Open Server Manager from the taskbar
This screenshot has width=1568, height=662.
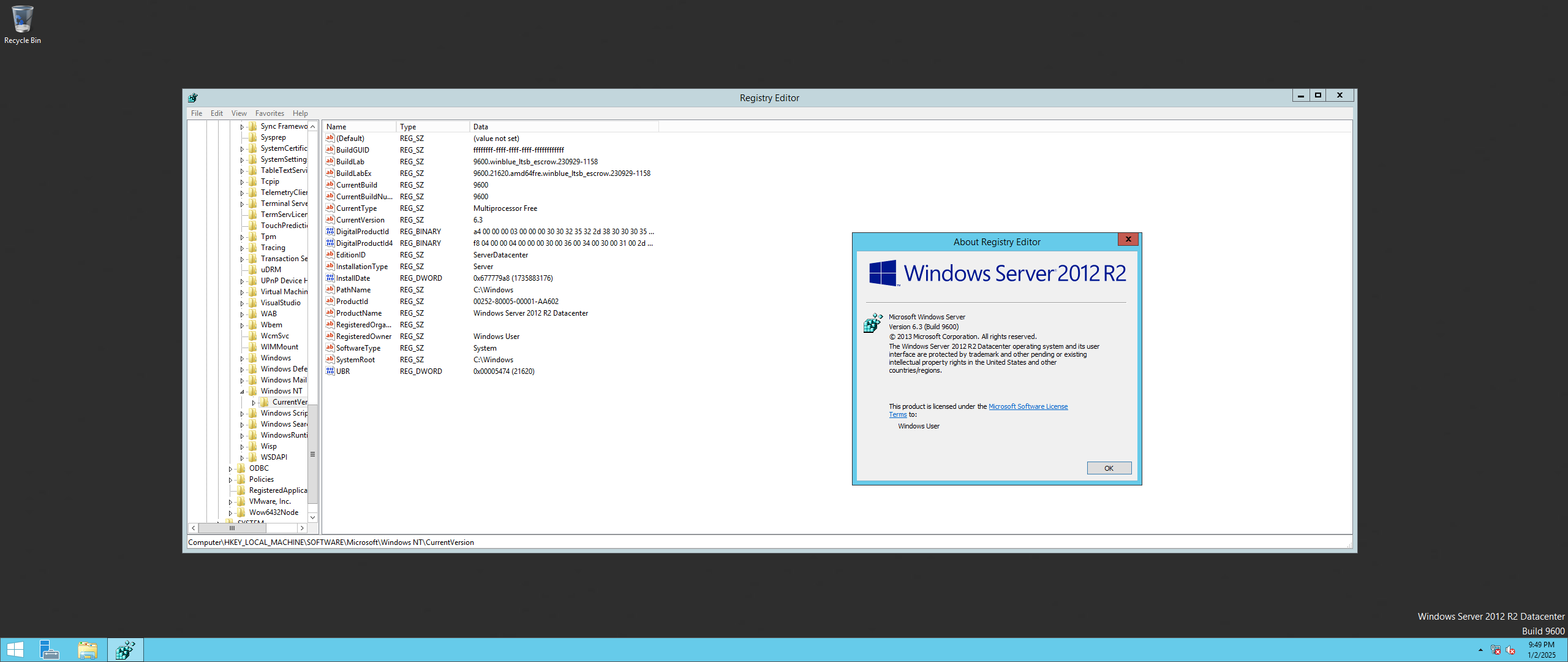(x=49, y=650)
